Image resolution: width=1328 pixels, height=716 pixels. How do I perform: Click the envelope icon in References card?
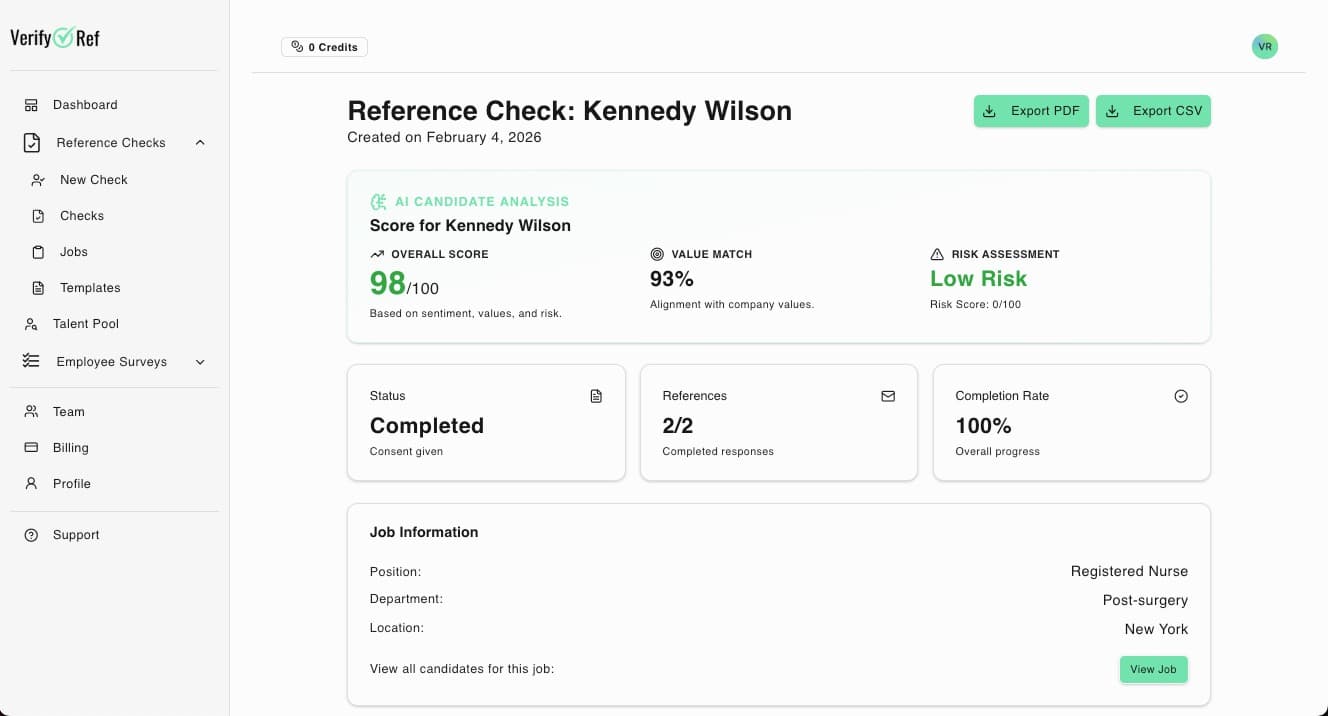pyautogui.click(x=888, y=396)
